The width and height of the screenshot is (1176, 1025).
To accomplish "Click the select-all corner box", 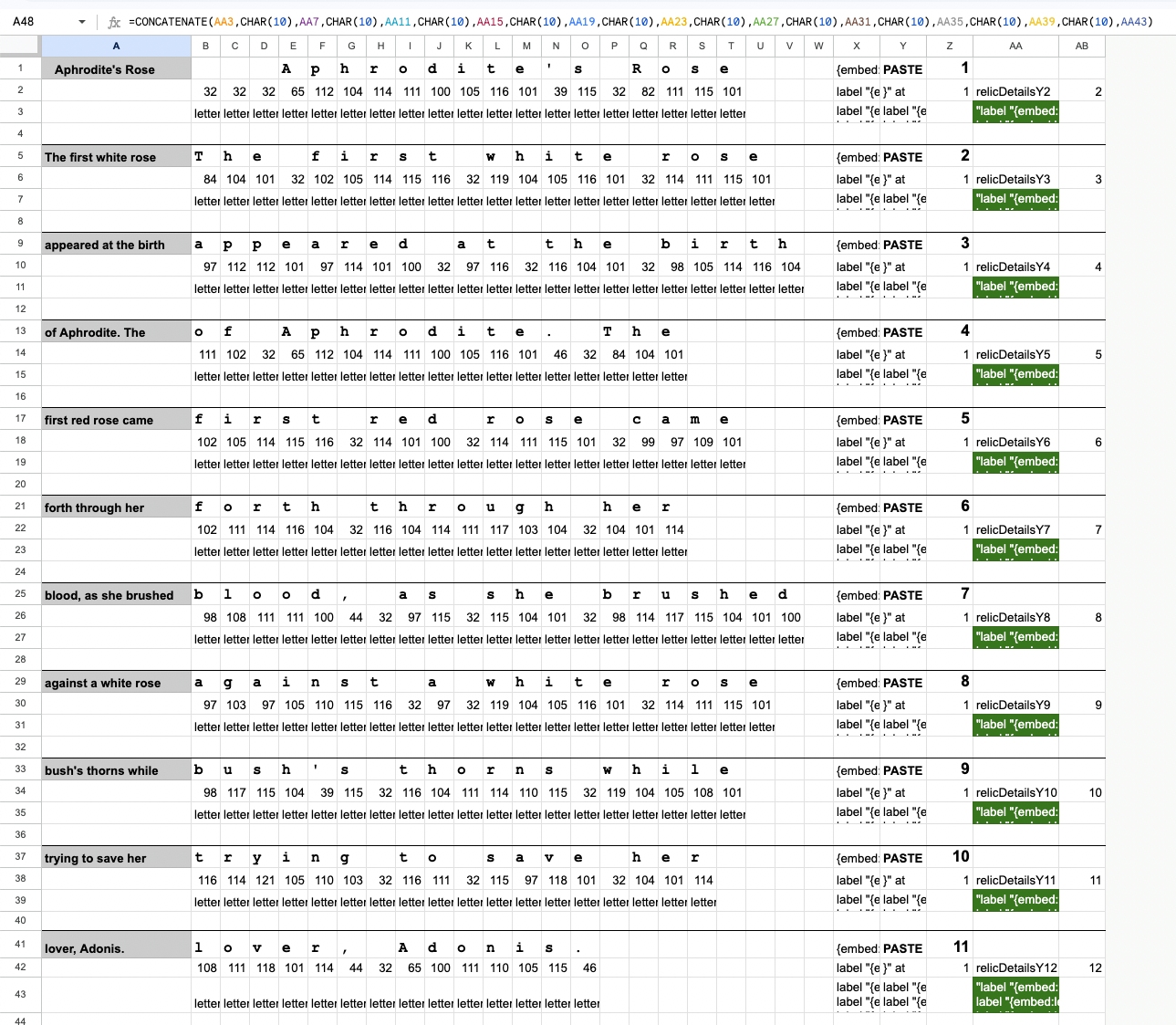I will pos(20,46).
